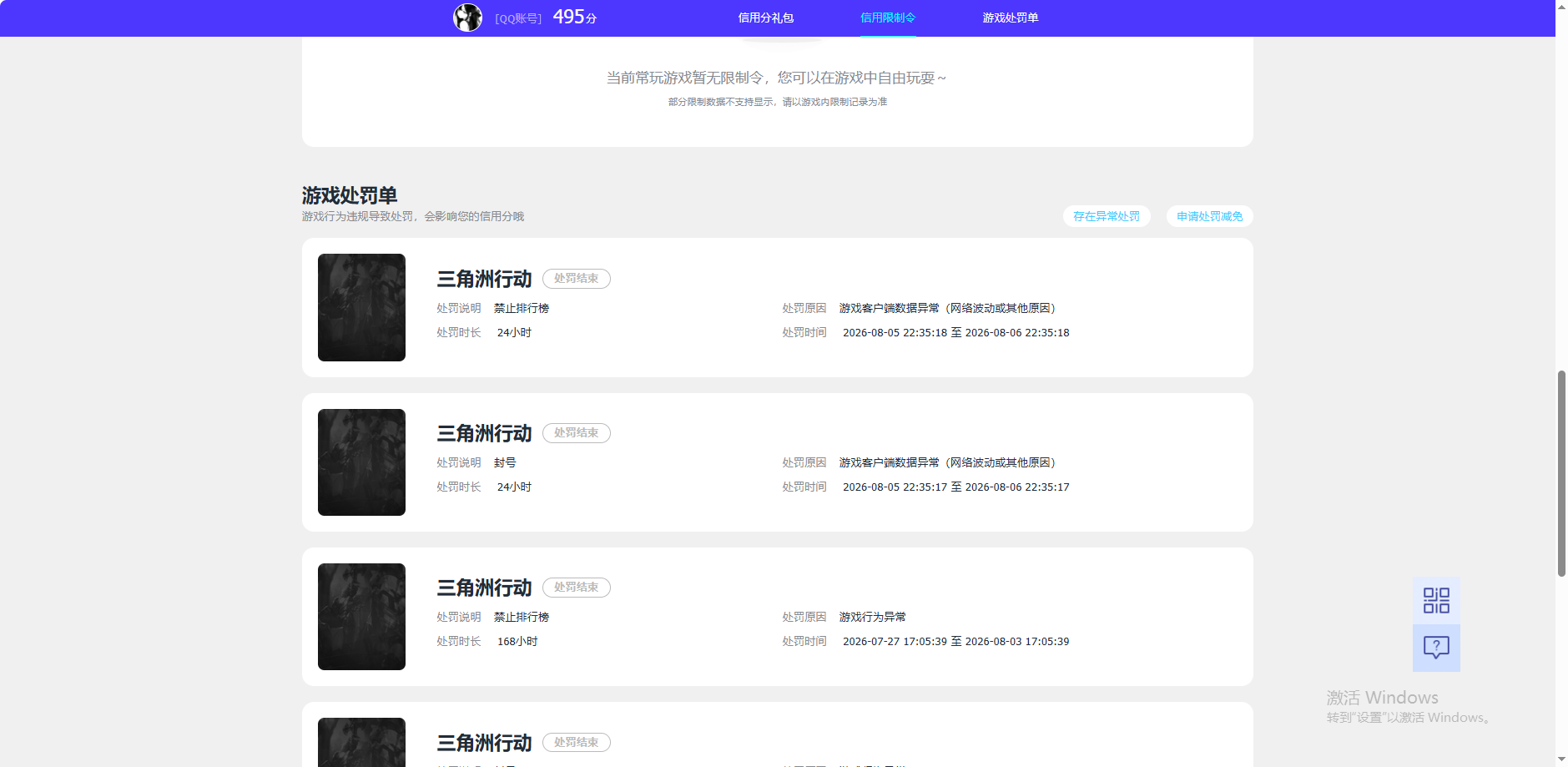Click time range starting 2026-07-27 17:05:39
The height and width of the screenshot is (767, 1568).
coord(955,641)
